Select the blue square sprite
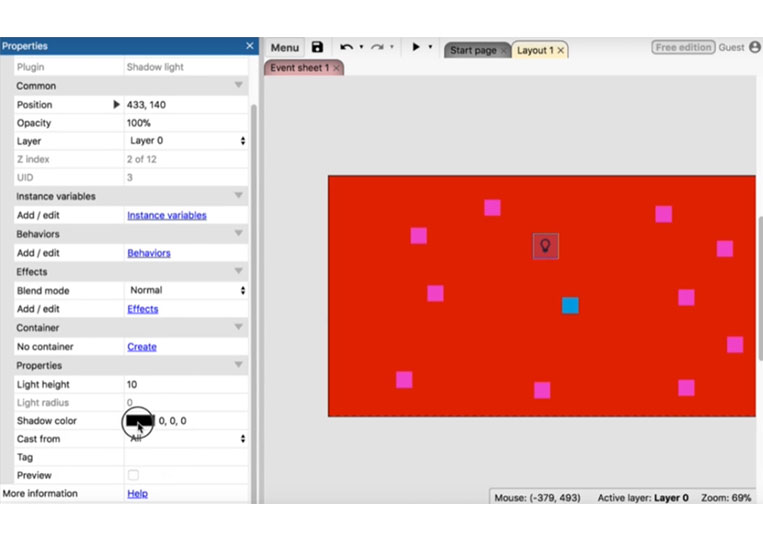 pos(570,306)
